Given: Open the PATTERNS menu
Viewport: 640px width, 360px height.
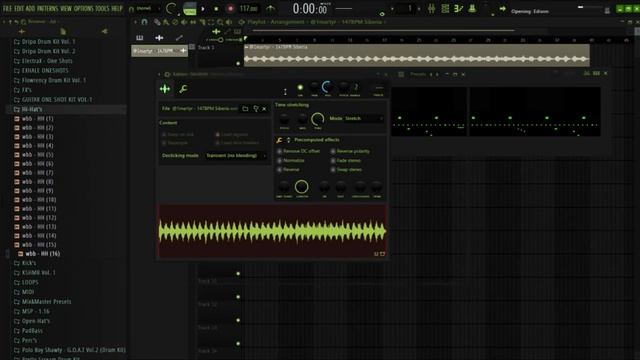Looking at the screenshot, I should tap(48, 9).
